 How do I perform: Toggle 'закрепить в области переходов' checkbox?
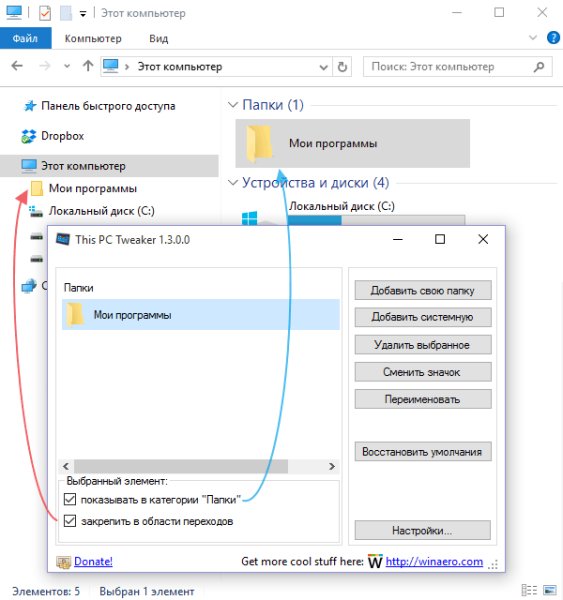(70, 521)
